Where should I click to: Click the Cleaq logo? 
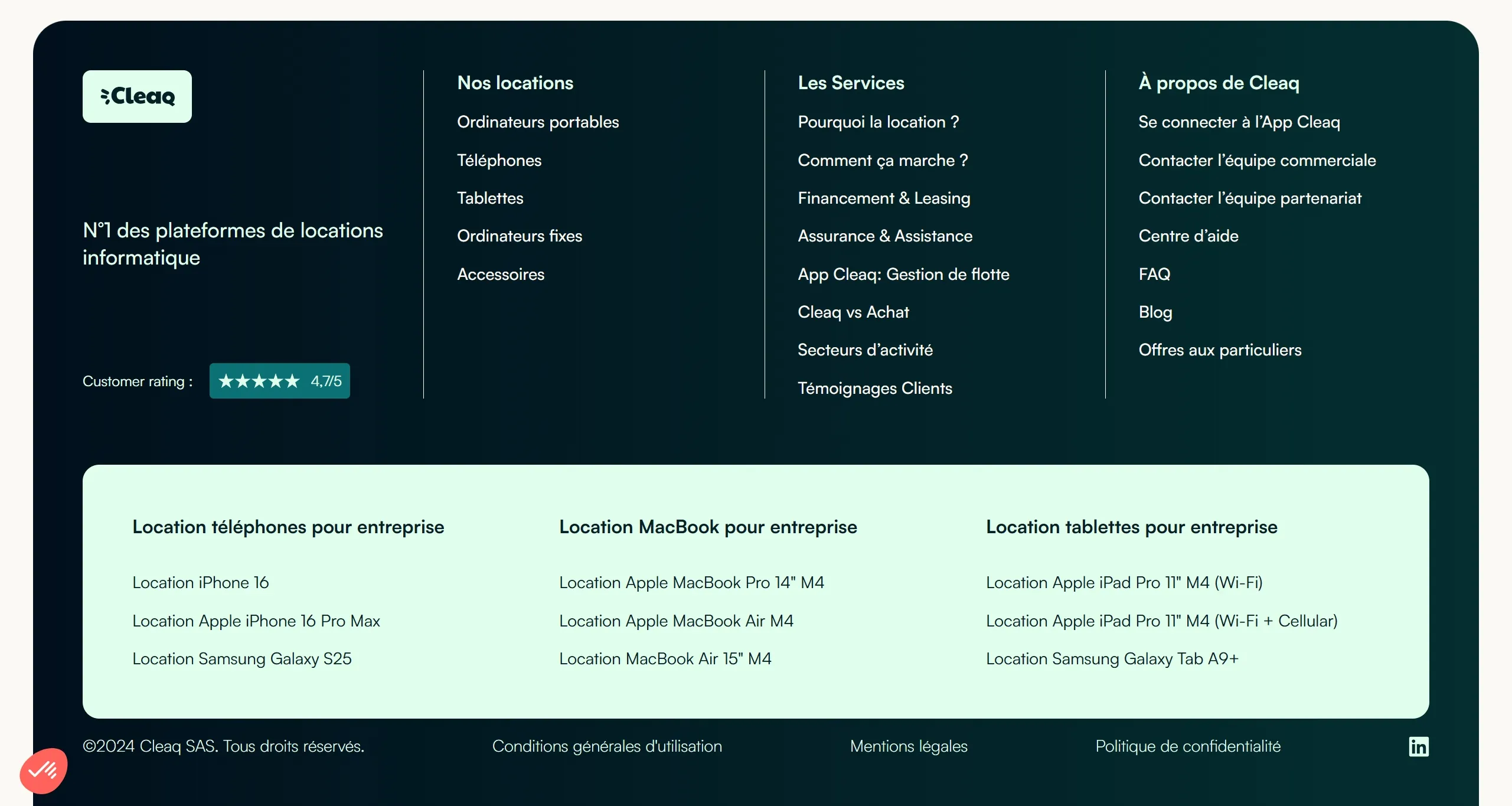coord(137,96)
